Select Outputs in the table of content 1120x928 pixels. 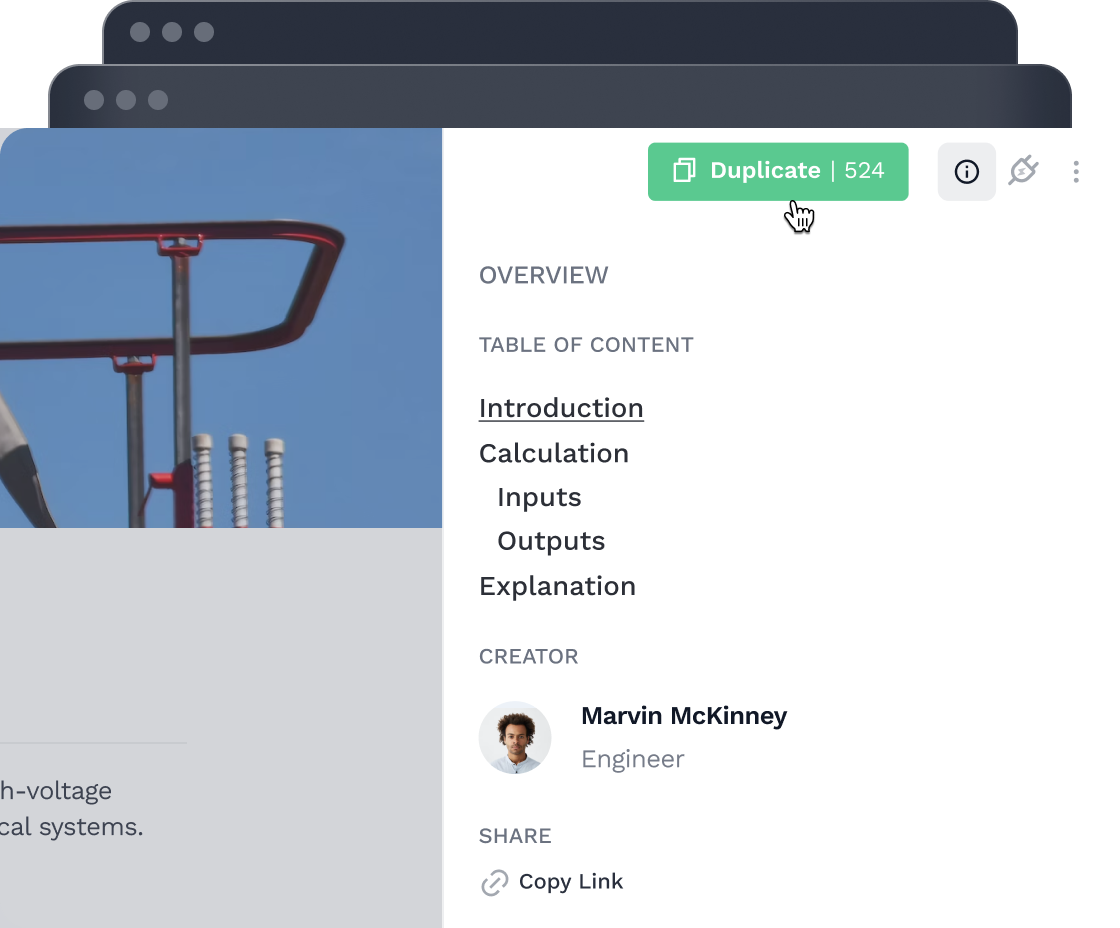coord(551,541)
